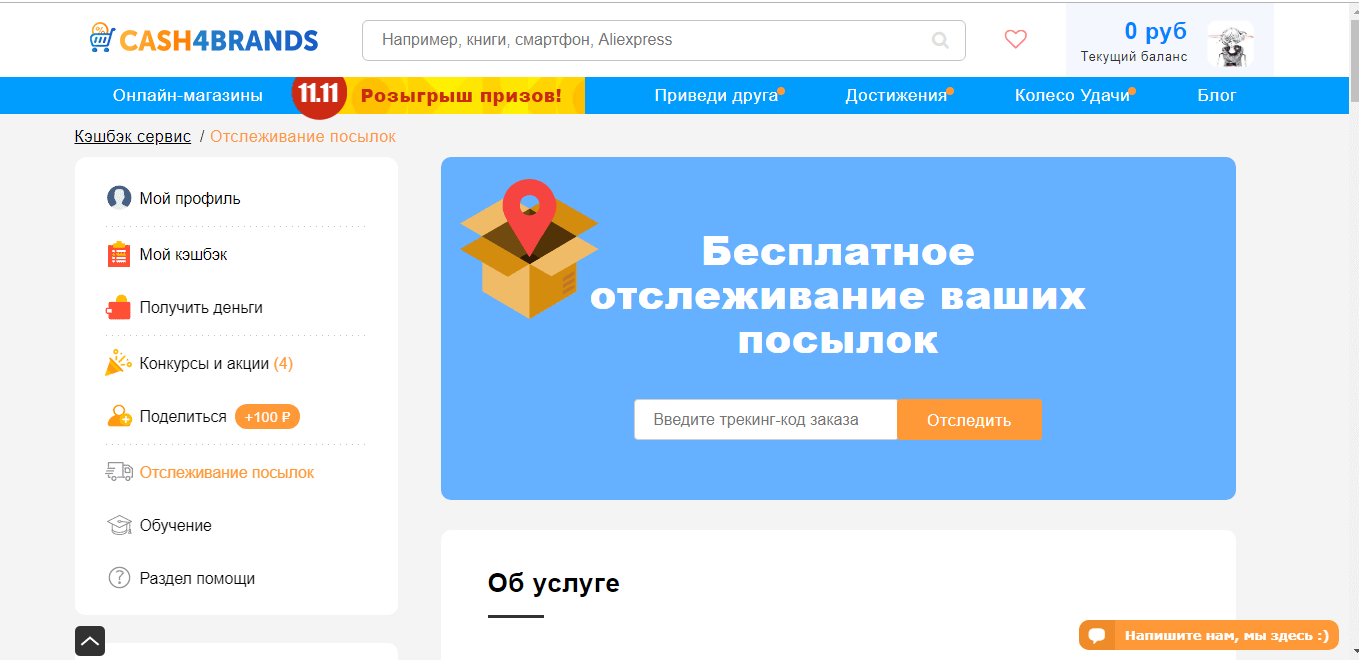This screenshot has width=1359, height=660.
Task: Click the delivery truck icon in sidebar
Action: (119, 472)
